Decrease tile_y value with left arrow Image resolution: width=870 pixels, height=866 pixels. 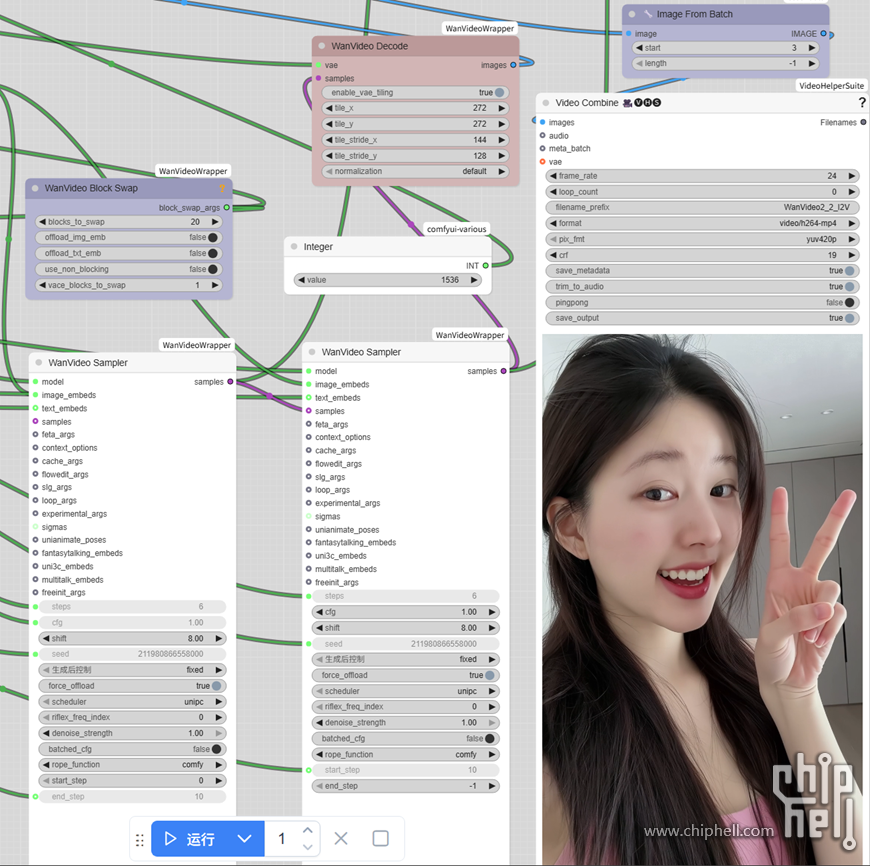pos(329,124)
